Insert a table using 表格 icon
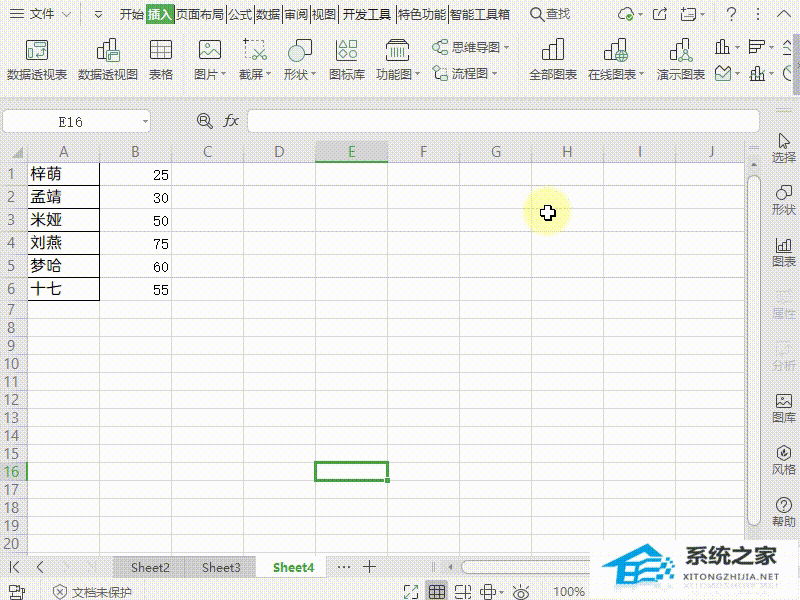 click(x=160, y=58)
